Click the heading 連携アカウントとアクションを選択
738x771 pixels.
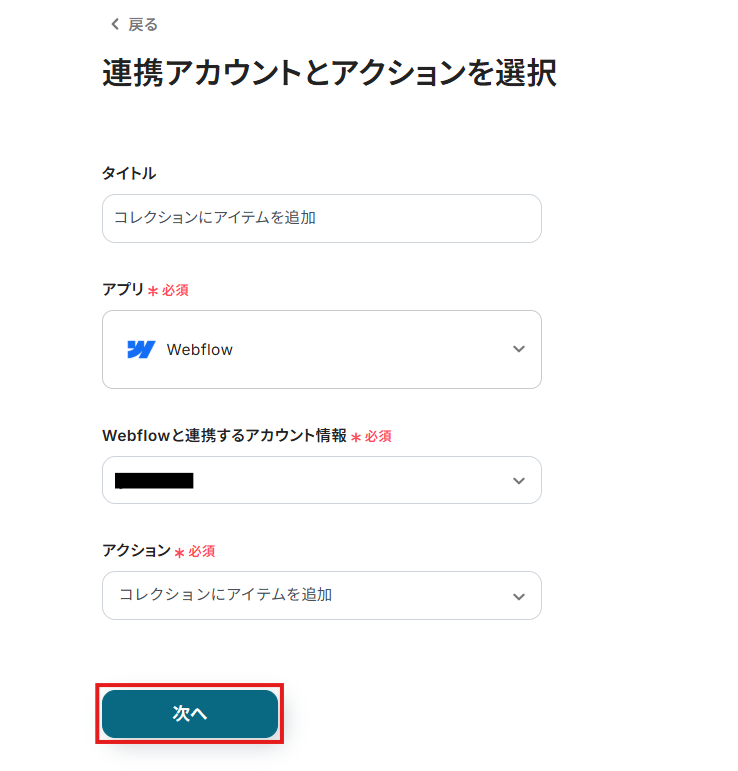[x=329, y=74]
